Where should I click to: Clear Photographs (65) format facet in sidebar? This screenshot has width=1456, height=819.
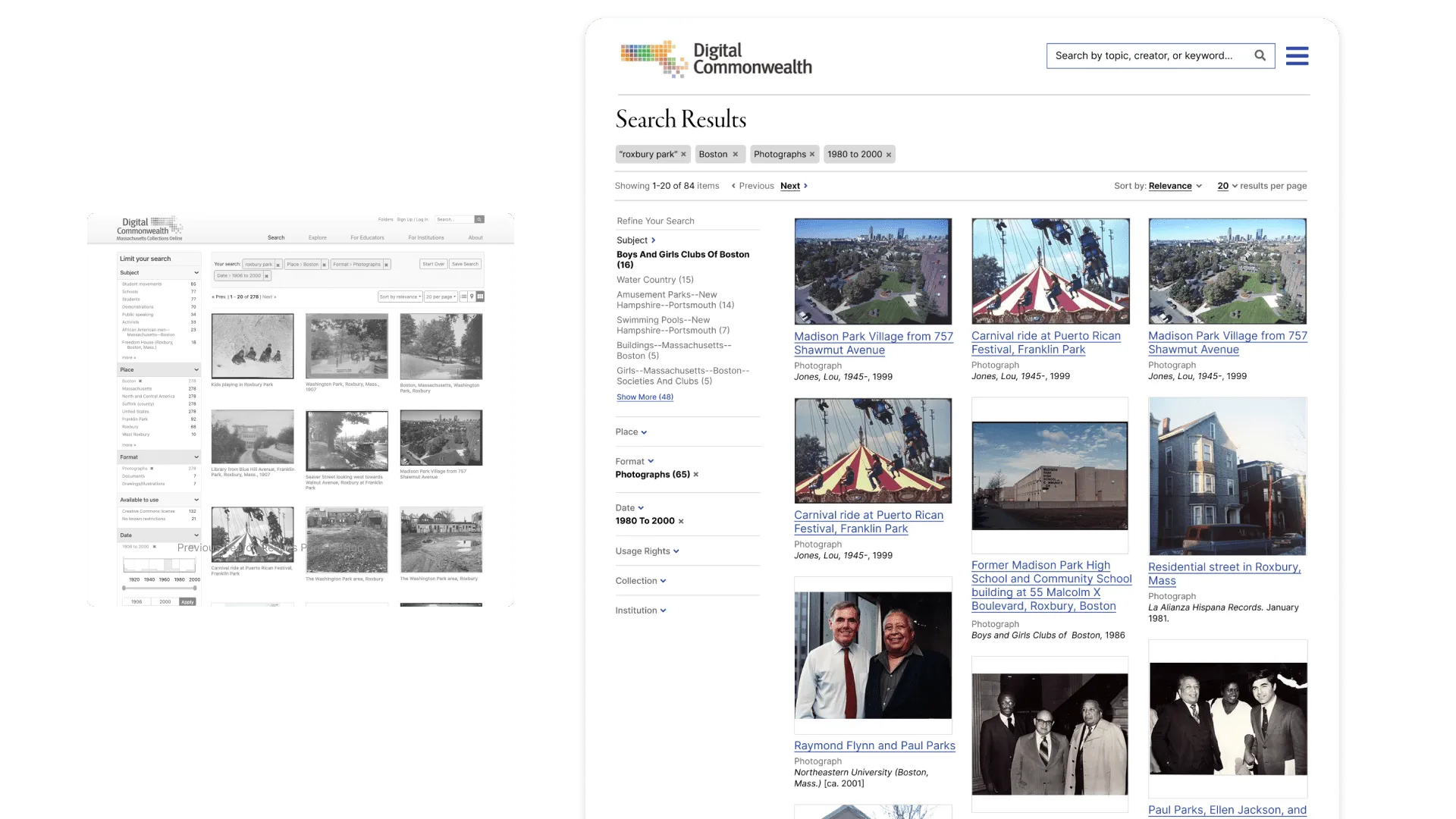[695, 475]
